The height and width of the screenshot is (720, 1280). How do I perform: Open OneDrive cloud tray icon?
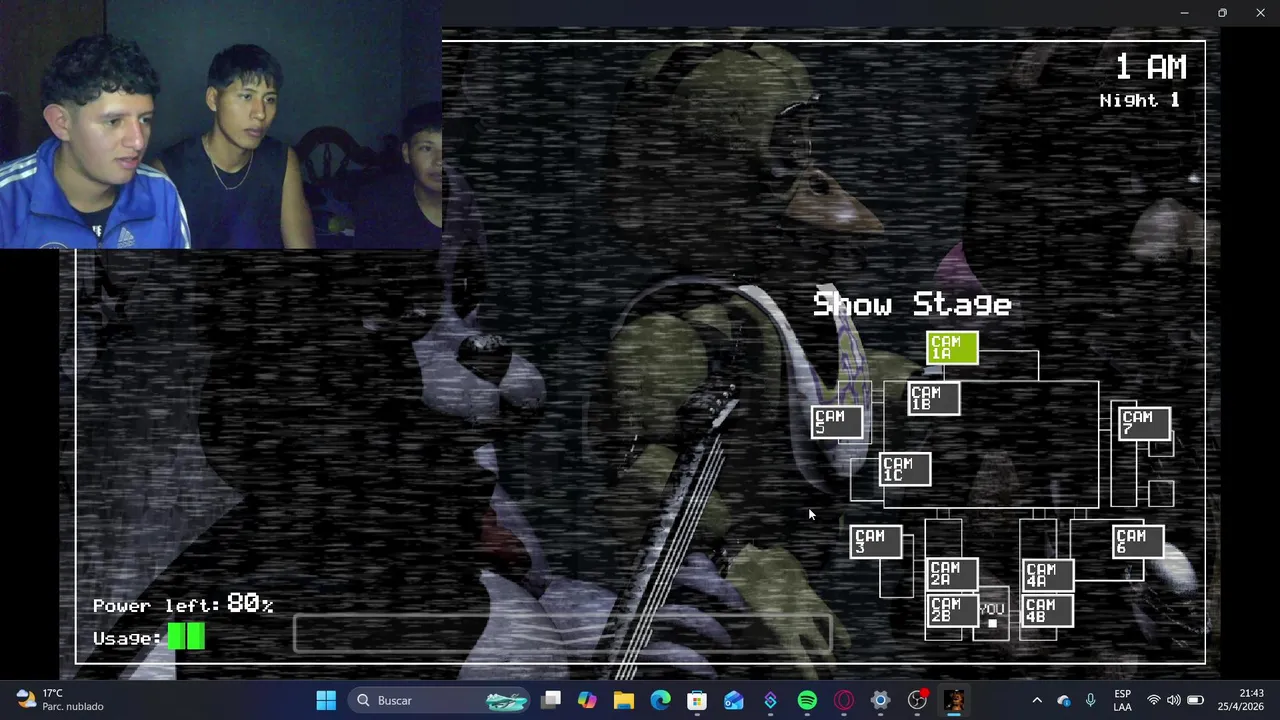pos(1064,700)
